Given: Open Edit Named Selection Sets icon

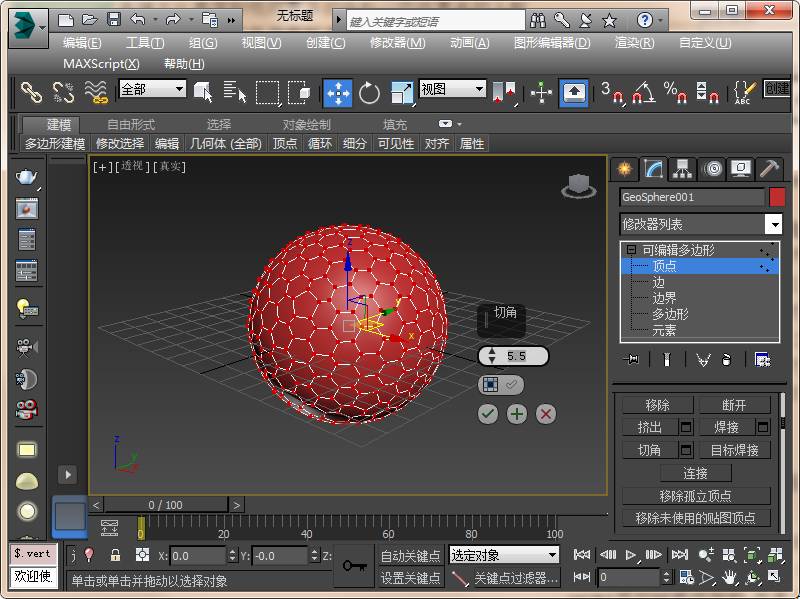Looking at the screenshot, I should point(744,93).
